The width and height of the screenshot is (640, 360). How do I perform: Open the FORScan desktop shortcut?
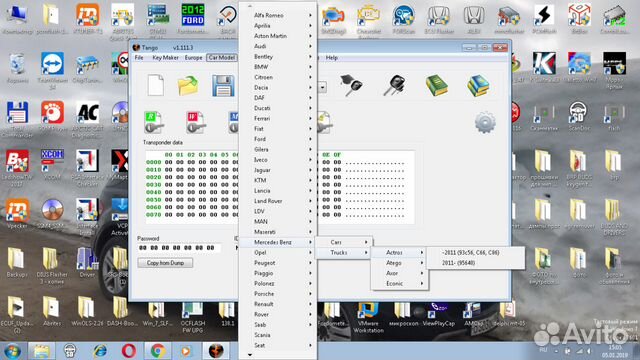404,19
